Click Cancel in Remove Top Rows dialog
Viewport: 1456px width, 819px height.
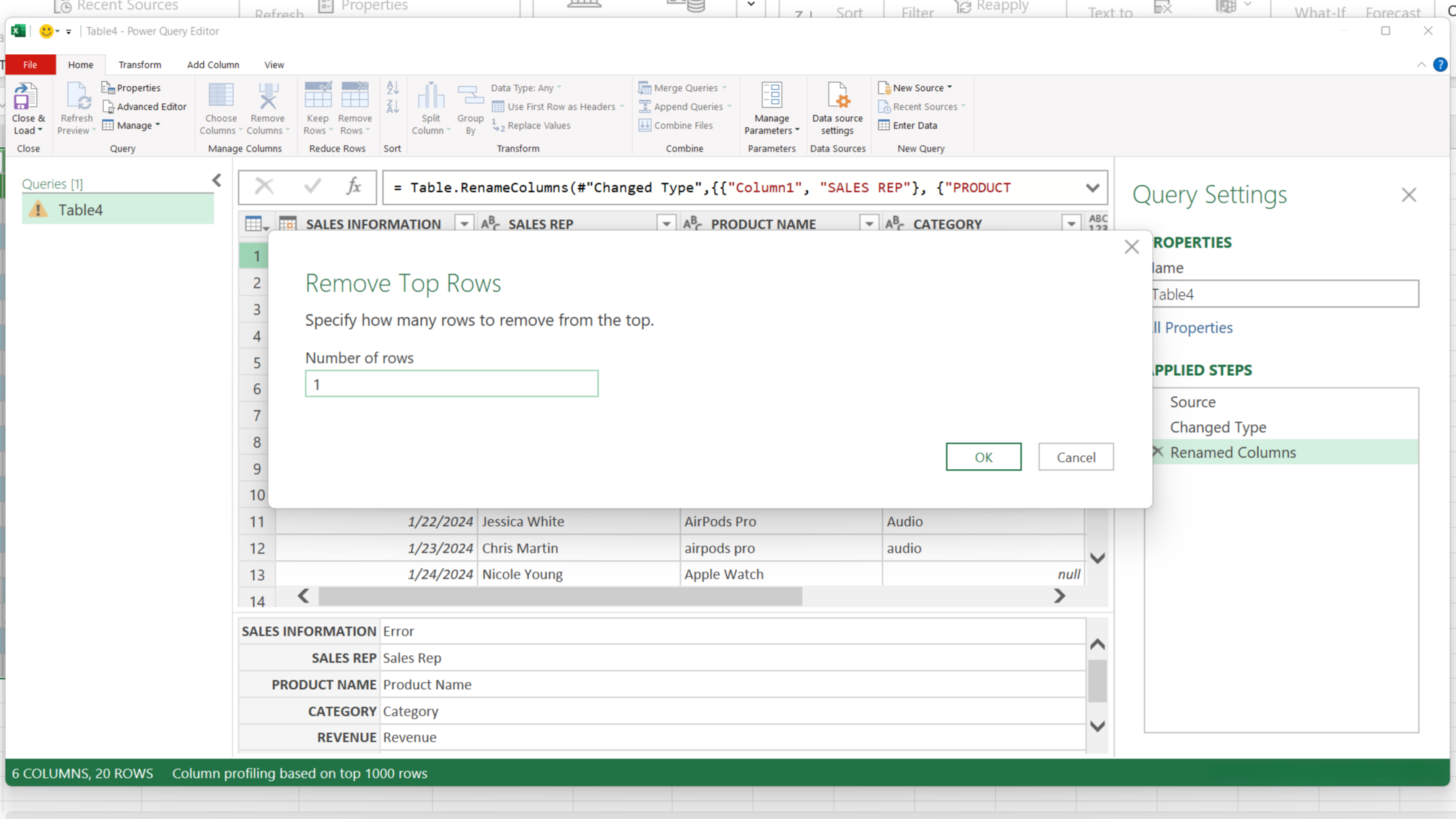pos(1076,457)
